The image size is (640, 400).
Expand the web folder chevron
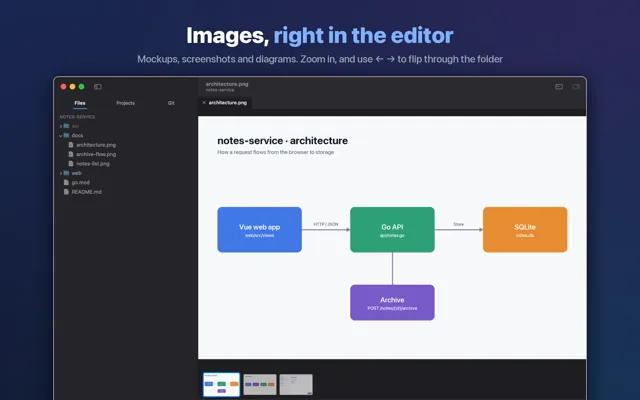(60, 173)
